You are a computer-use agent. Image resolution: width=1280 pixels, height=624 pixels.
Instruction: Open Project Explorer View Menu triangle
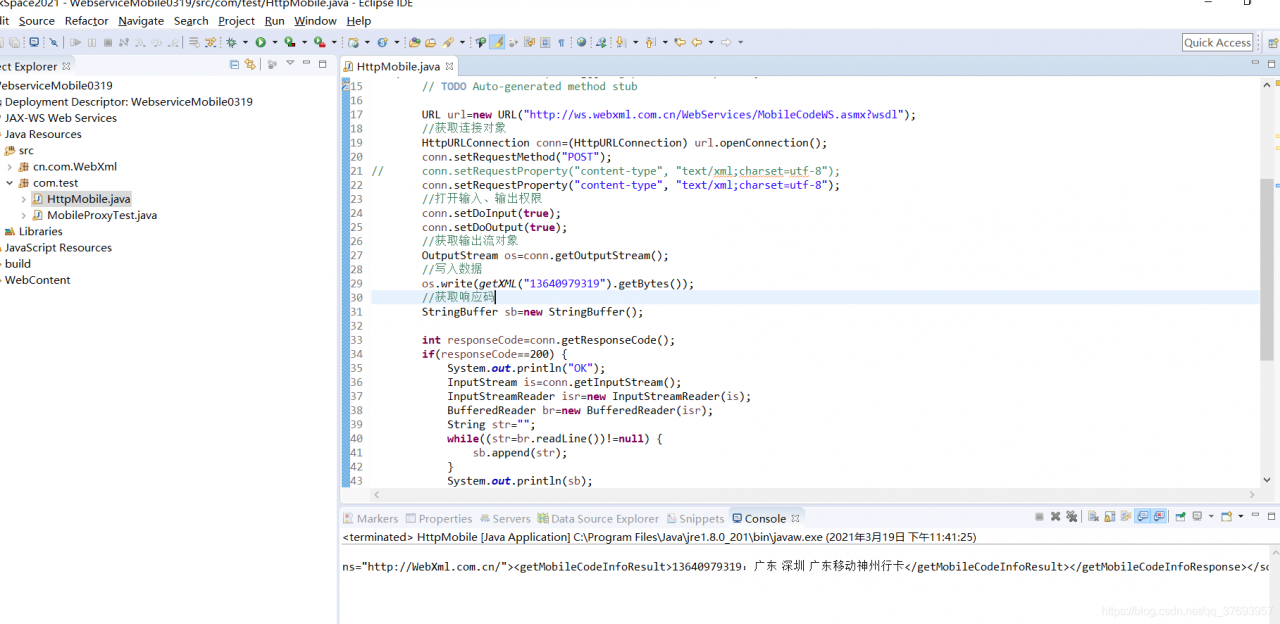[x=290, y=62]
